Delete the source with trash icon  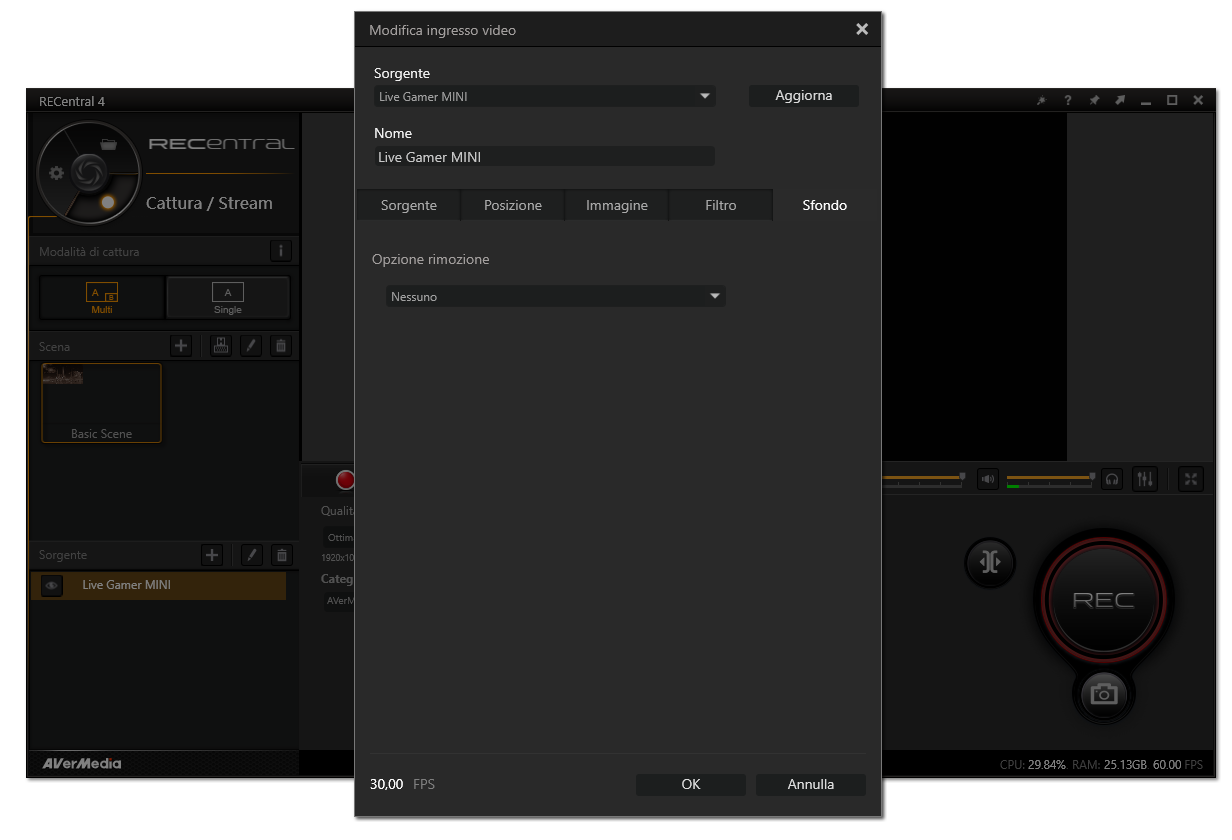point(282,555)
